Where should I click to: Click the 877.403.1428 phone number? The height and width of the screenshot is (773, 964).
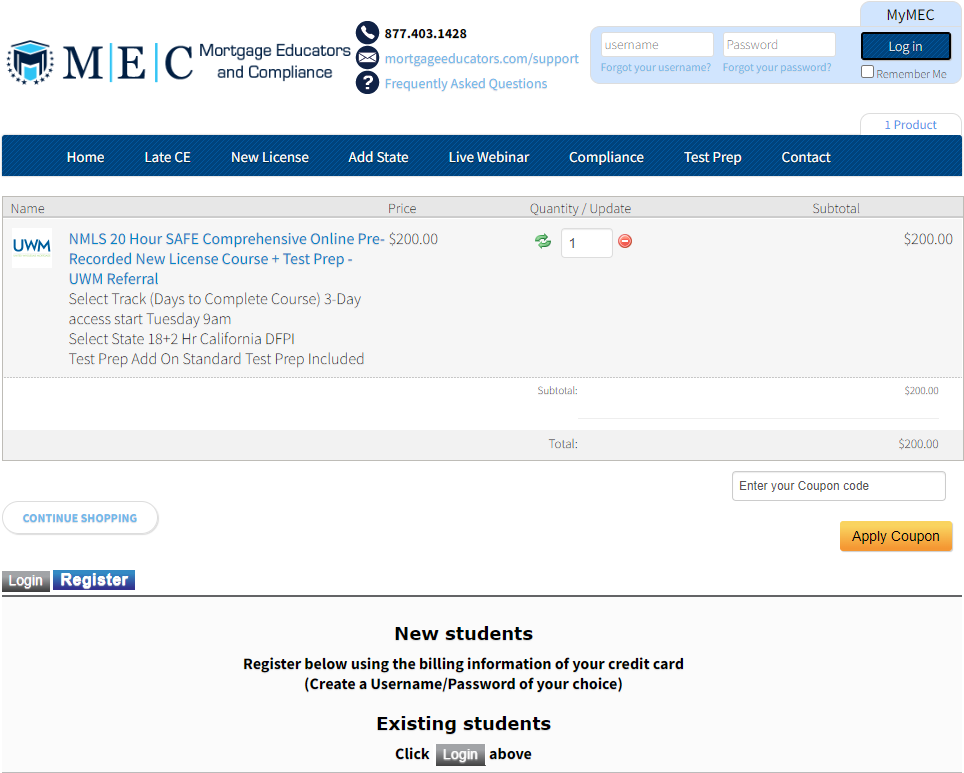pos(425,34)
